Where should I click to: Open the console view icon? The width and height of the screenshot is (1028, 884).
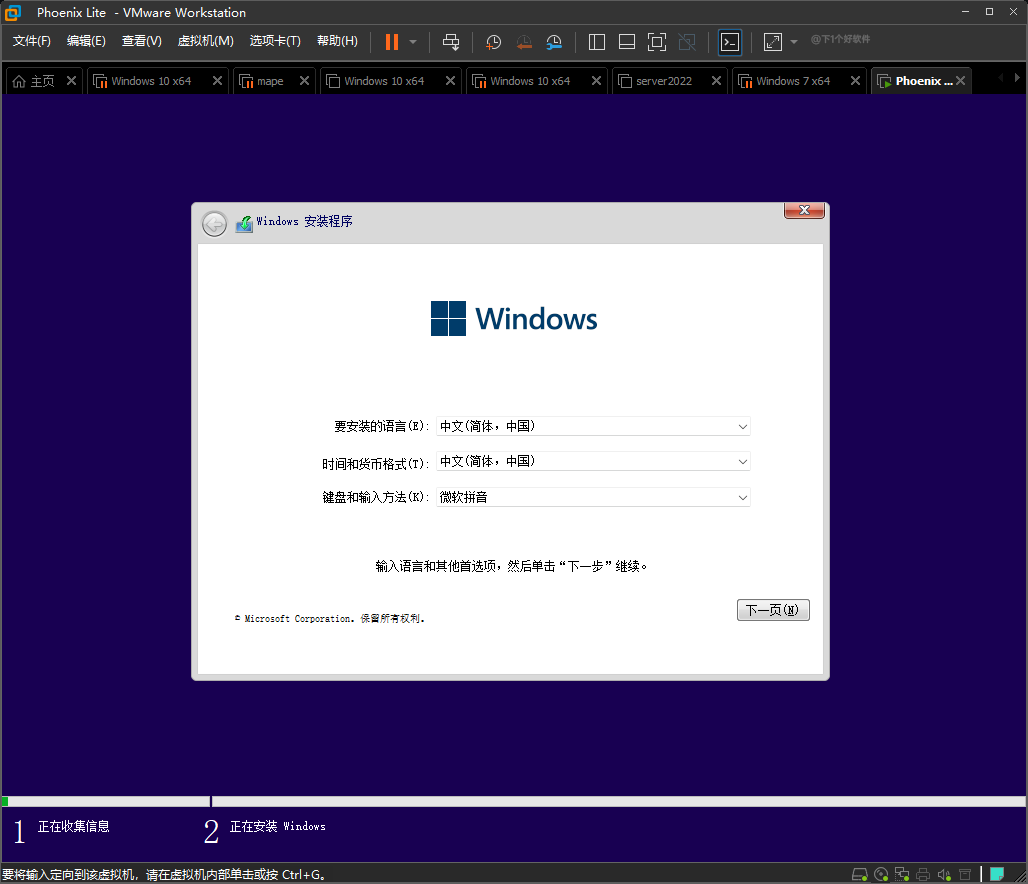pos(730,42)
